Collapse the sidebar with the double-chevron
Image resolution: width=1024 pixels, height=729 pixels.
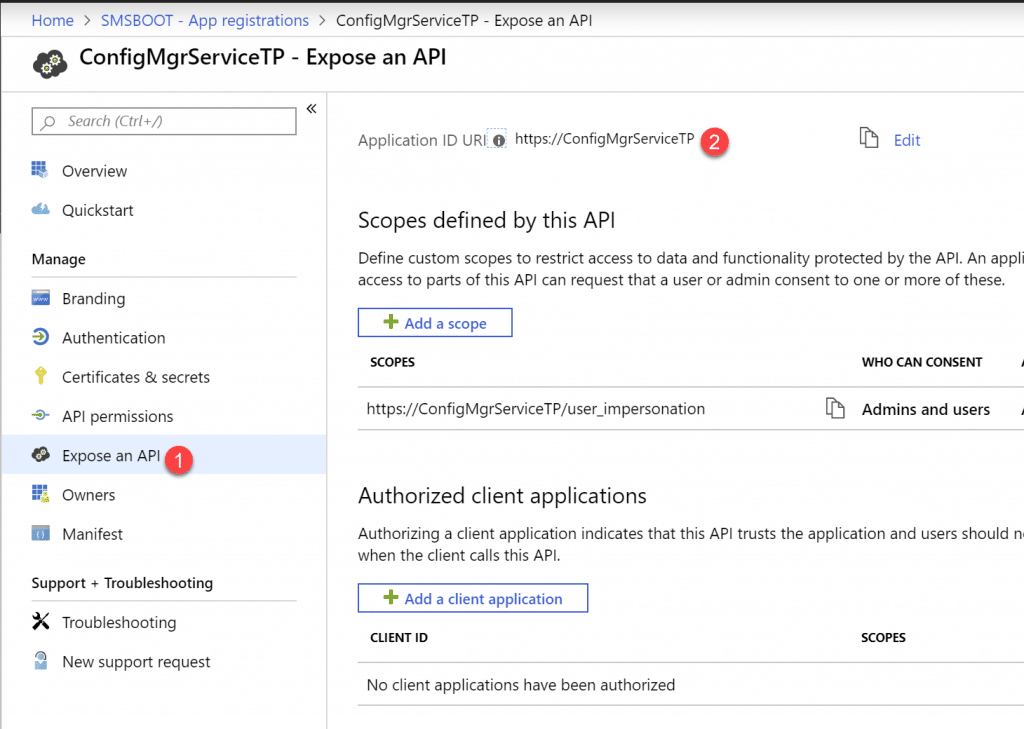pyautogui.click(x=311, y=108)
